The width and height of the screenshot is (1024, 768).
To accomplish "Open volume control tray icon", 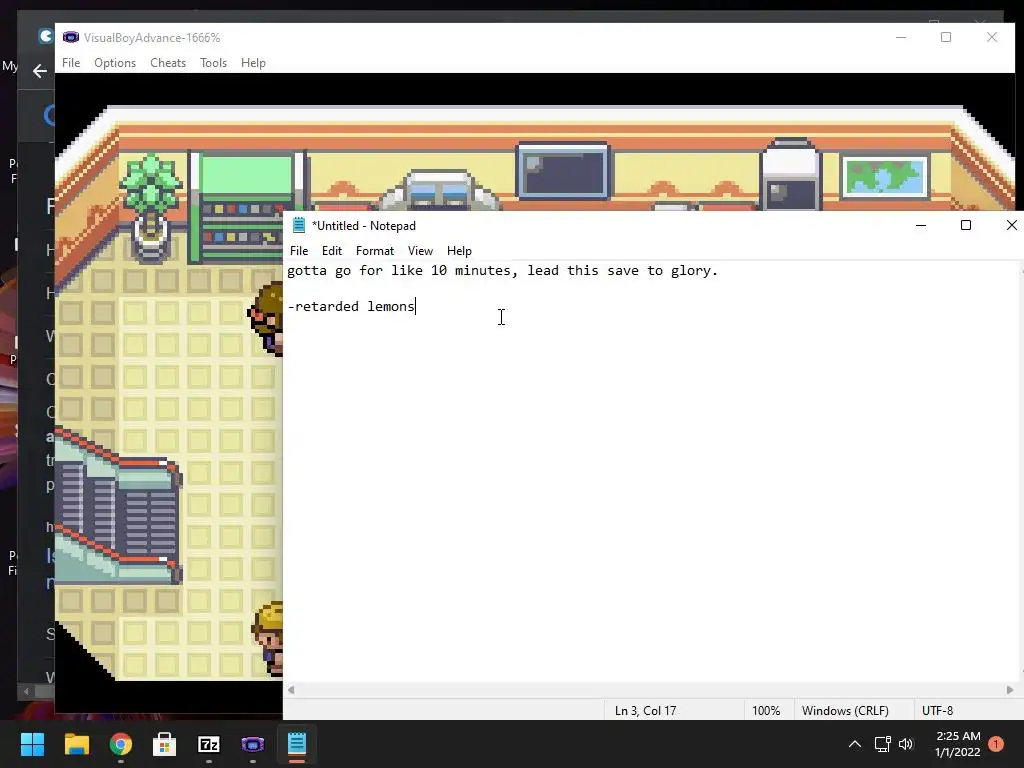I will tap(906, 744).
